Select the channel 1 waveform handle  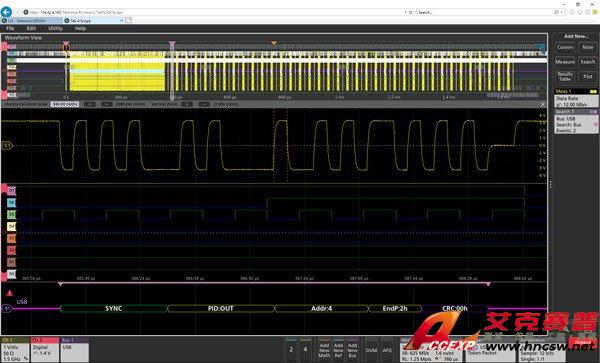pos(7,145)
